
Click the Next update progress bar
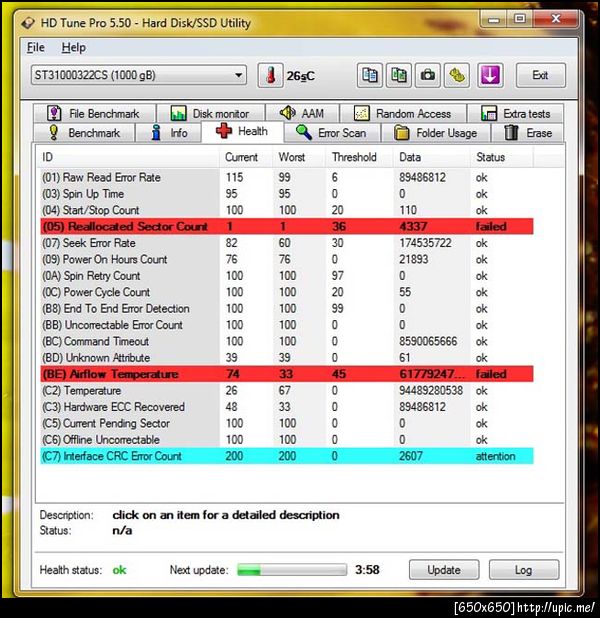(292, 570)
